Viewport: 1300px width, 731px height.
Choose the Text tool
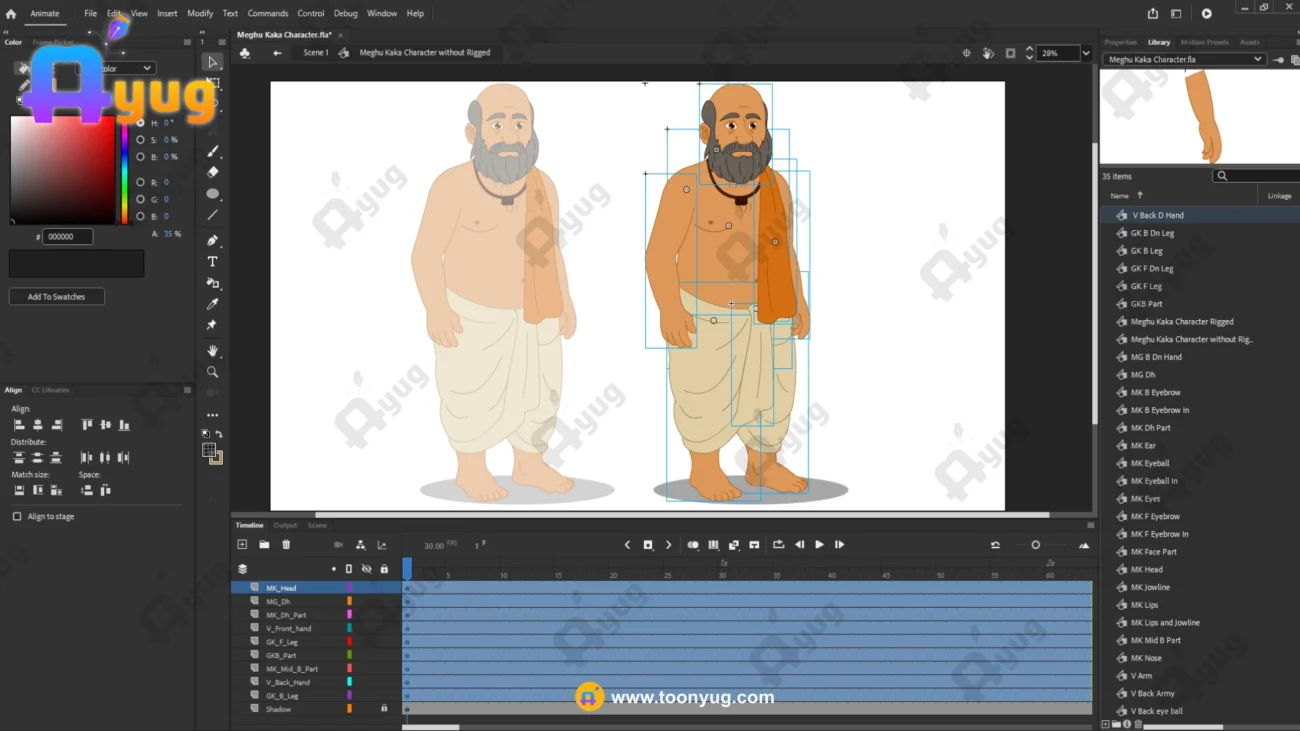[x=212, y=262]
